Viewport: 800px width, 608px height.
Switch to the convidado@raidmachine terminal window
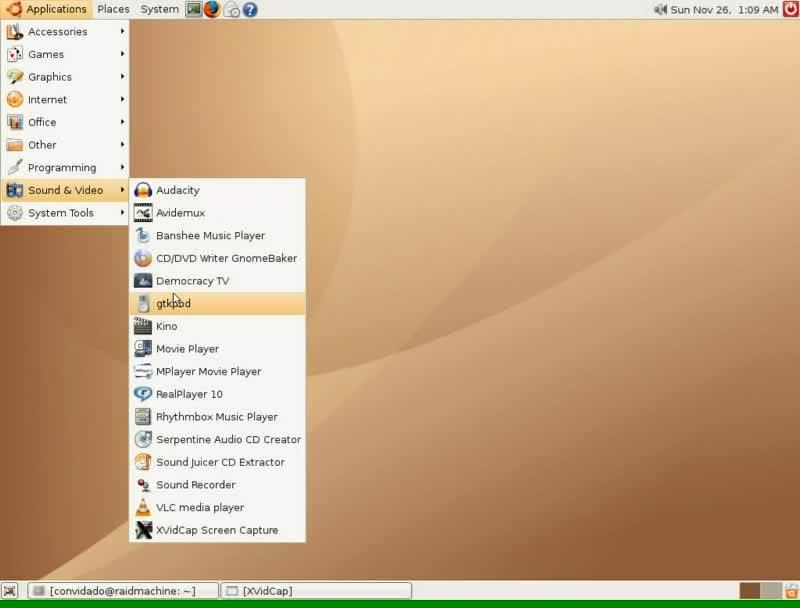click(x=122, y=591)
